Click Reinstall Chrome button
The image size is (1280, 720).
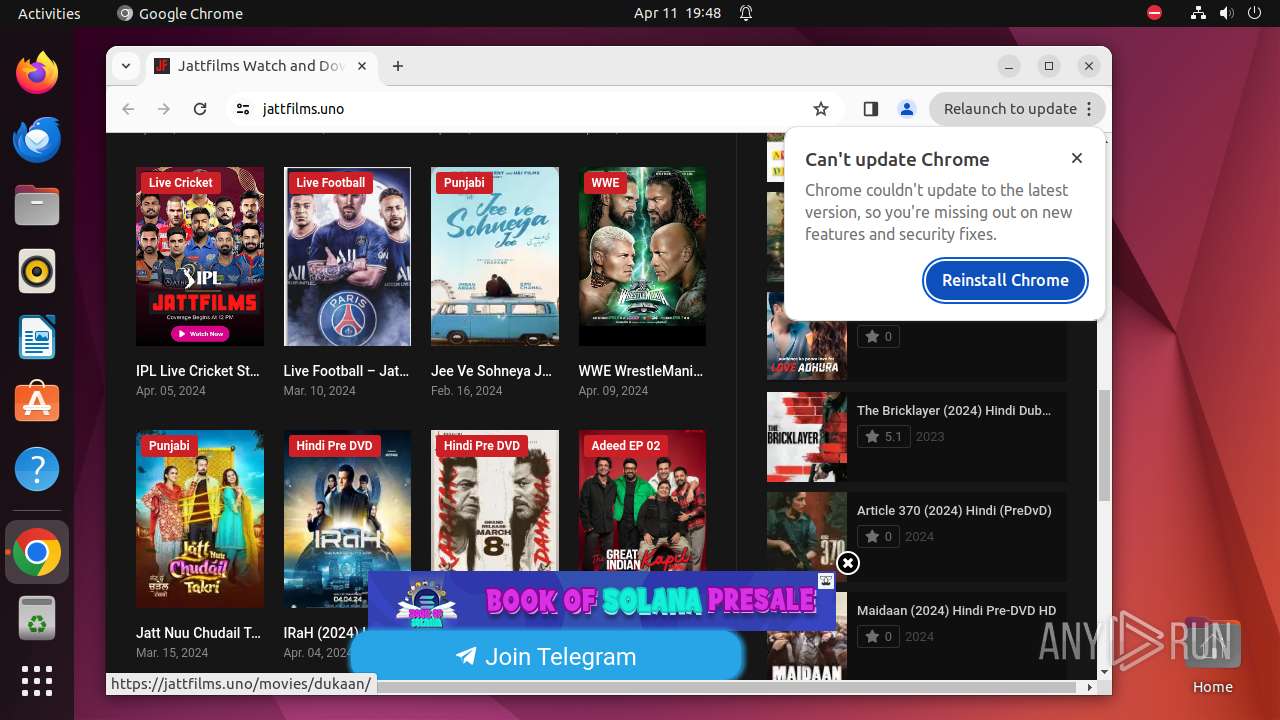[1005, 280]
